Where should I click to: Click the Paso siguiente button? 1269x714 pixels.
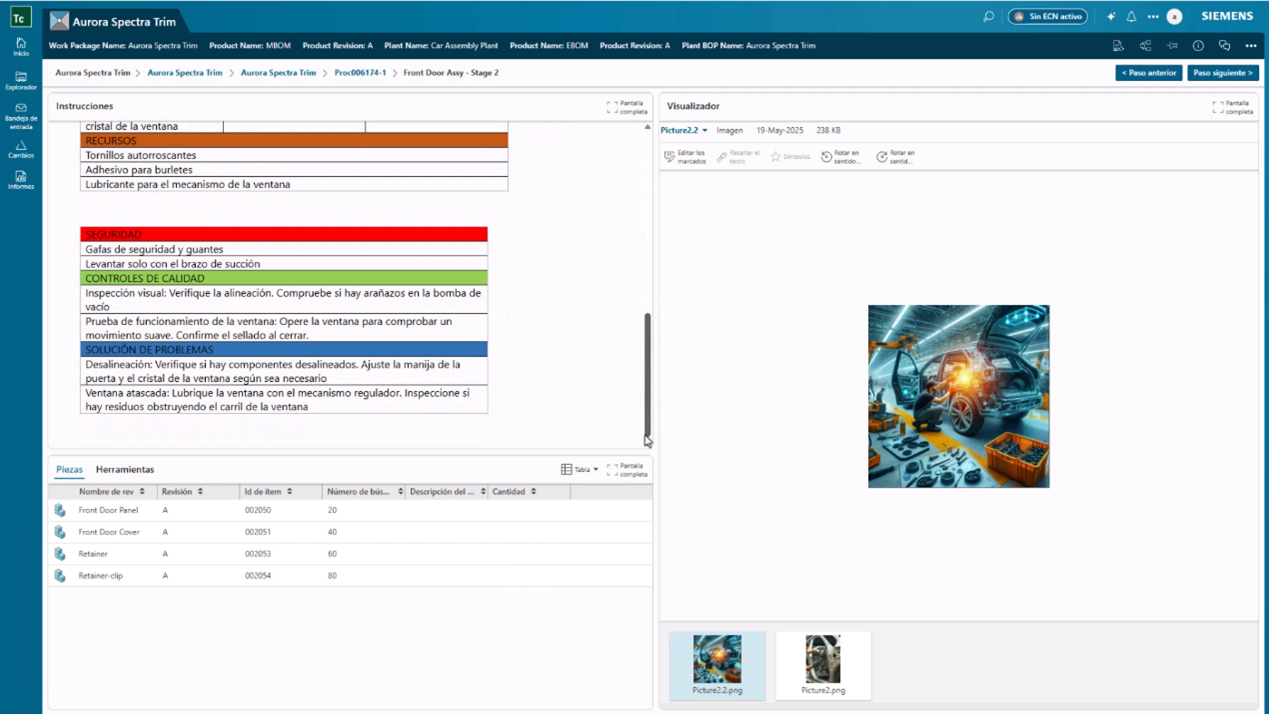1222,72
